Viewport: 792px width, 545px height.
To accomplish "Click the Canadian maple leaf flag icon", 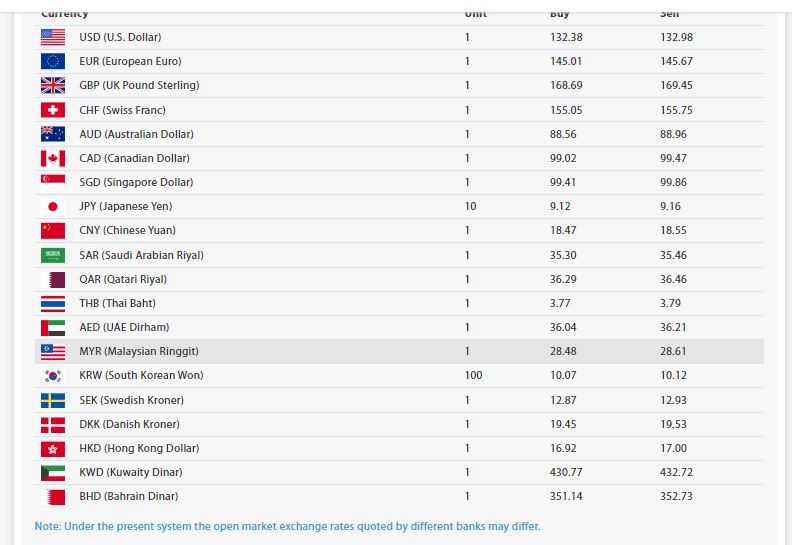I will pos(53,158).
